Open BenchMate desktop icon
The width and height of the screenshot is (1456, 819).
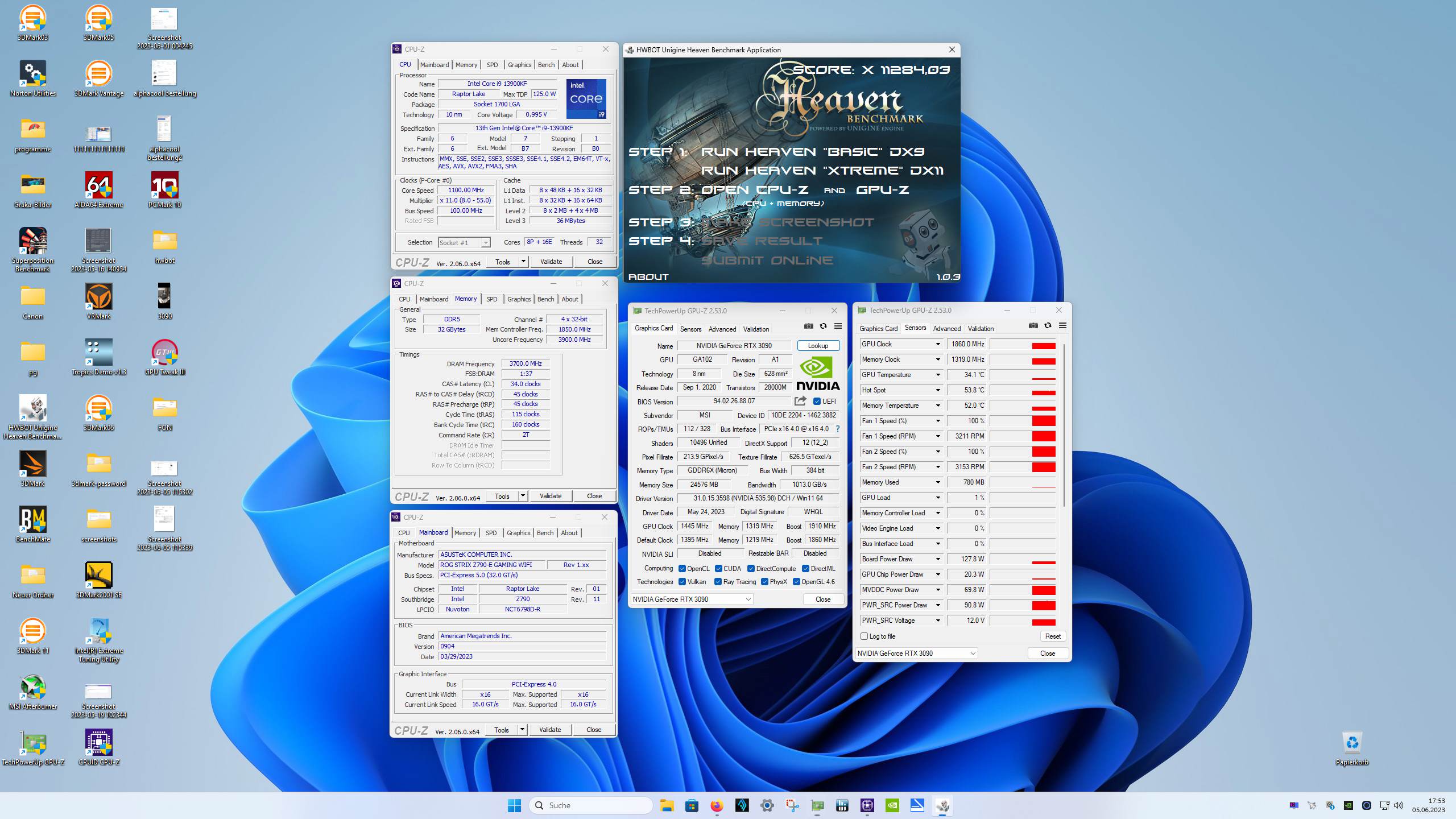point(33,525)
